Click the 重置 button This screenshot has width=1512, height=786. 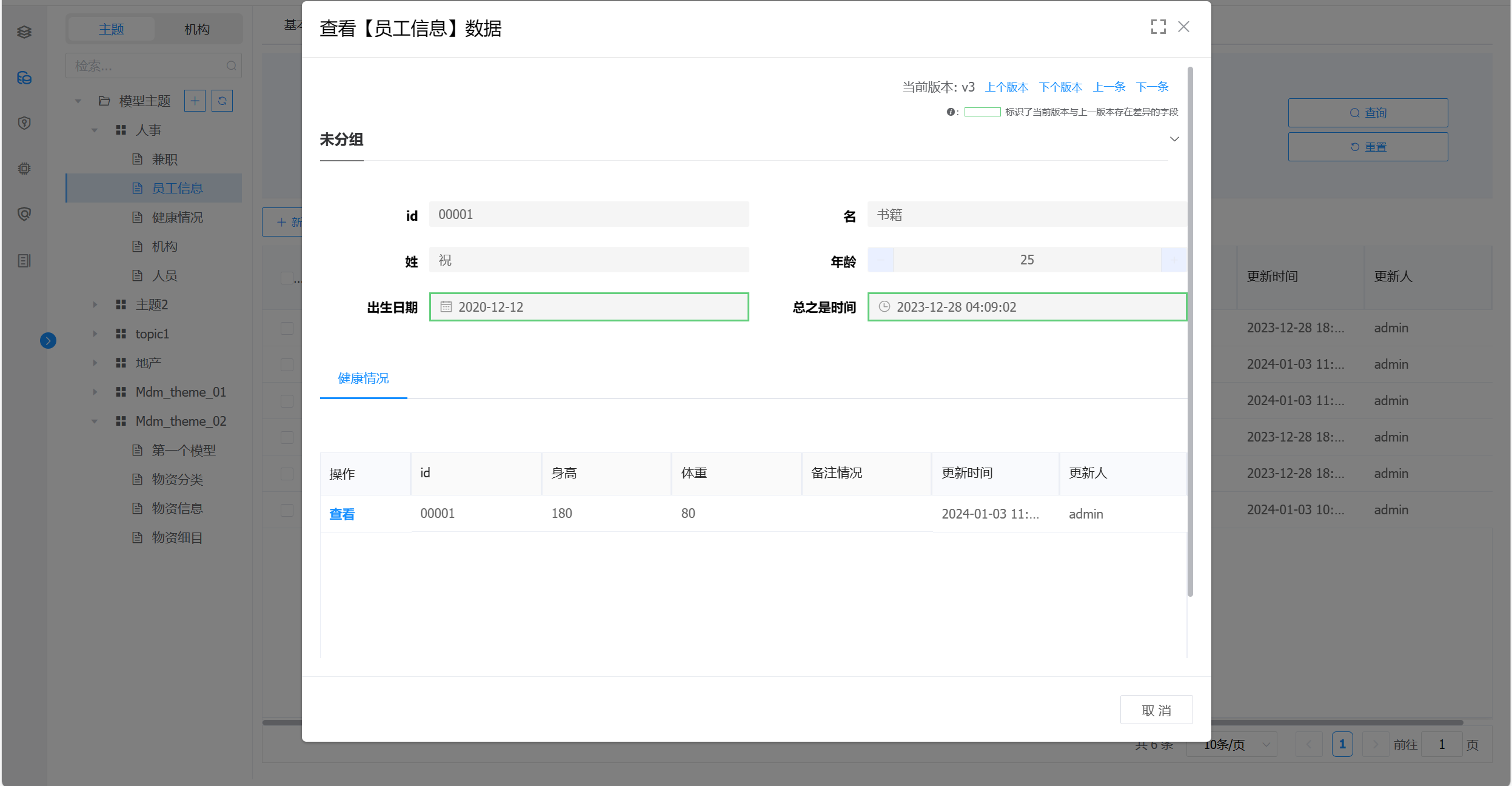[x=1368, y=147]
